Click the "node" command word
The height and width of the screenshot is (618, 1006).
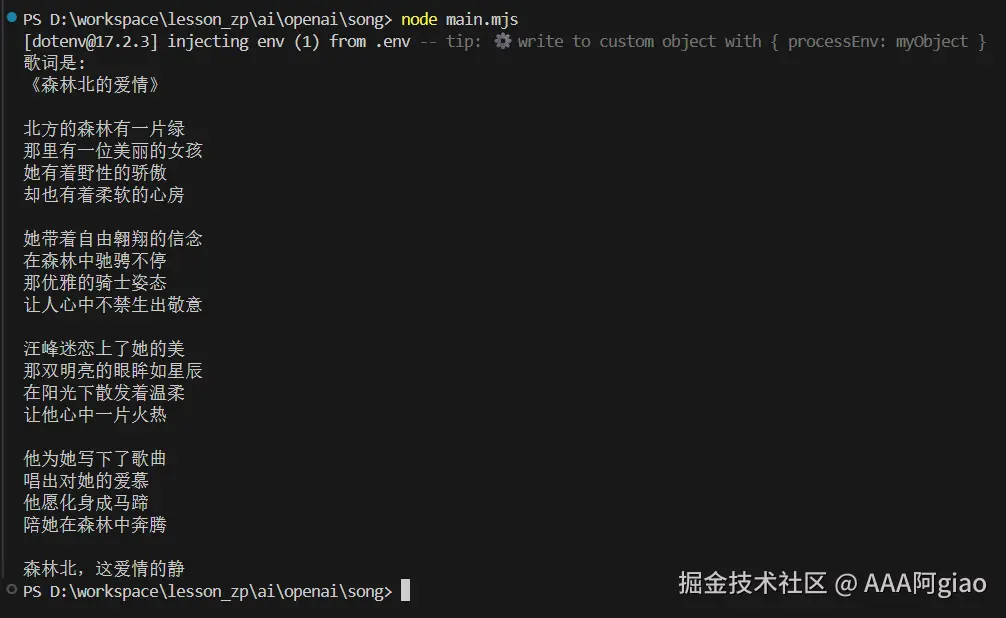(x=419, y=19)
